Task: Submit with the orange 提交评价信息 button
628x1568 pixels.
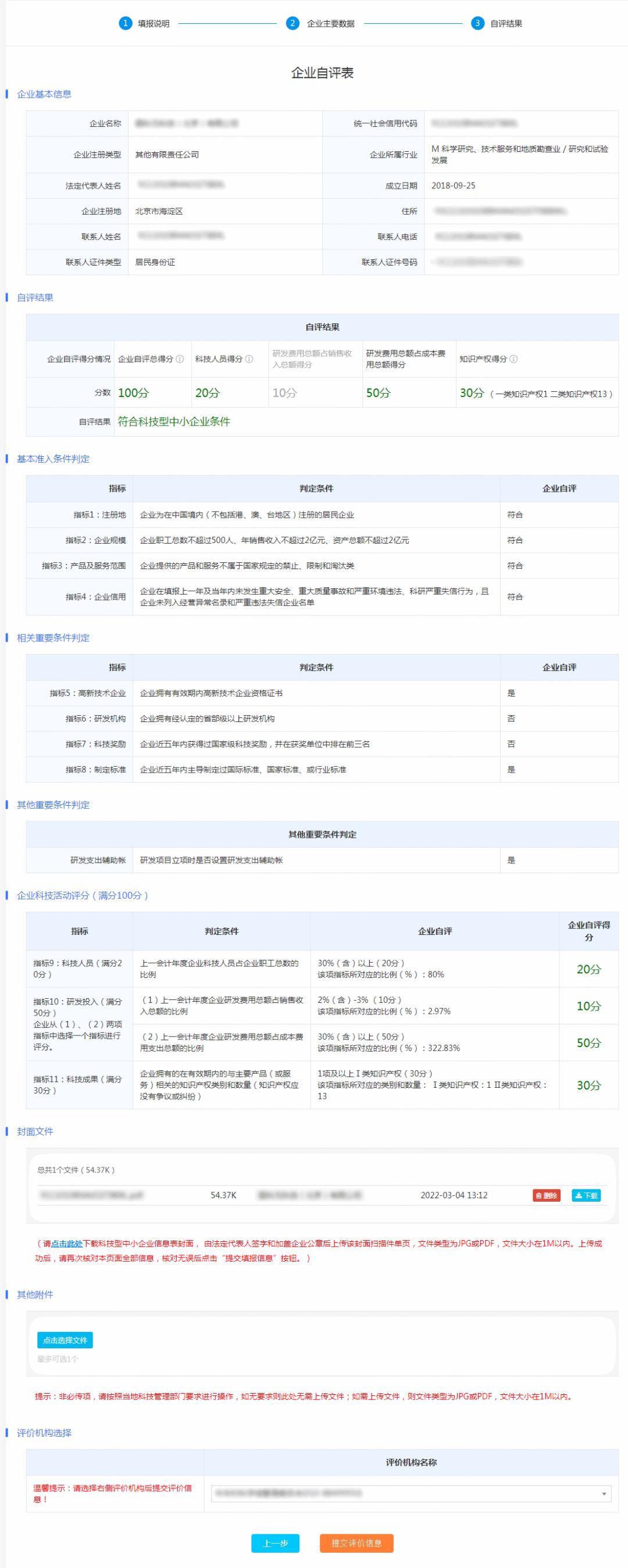Action: pyautogui.click(x=356, y=1543)
